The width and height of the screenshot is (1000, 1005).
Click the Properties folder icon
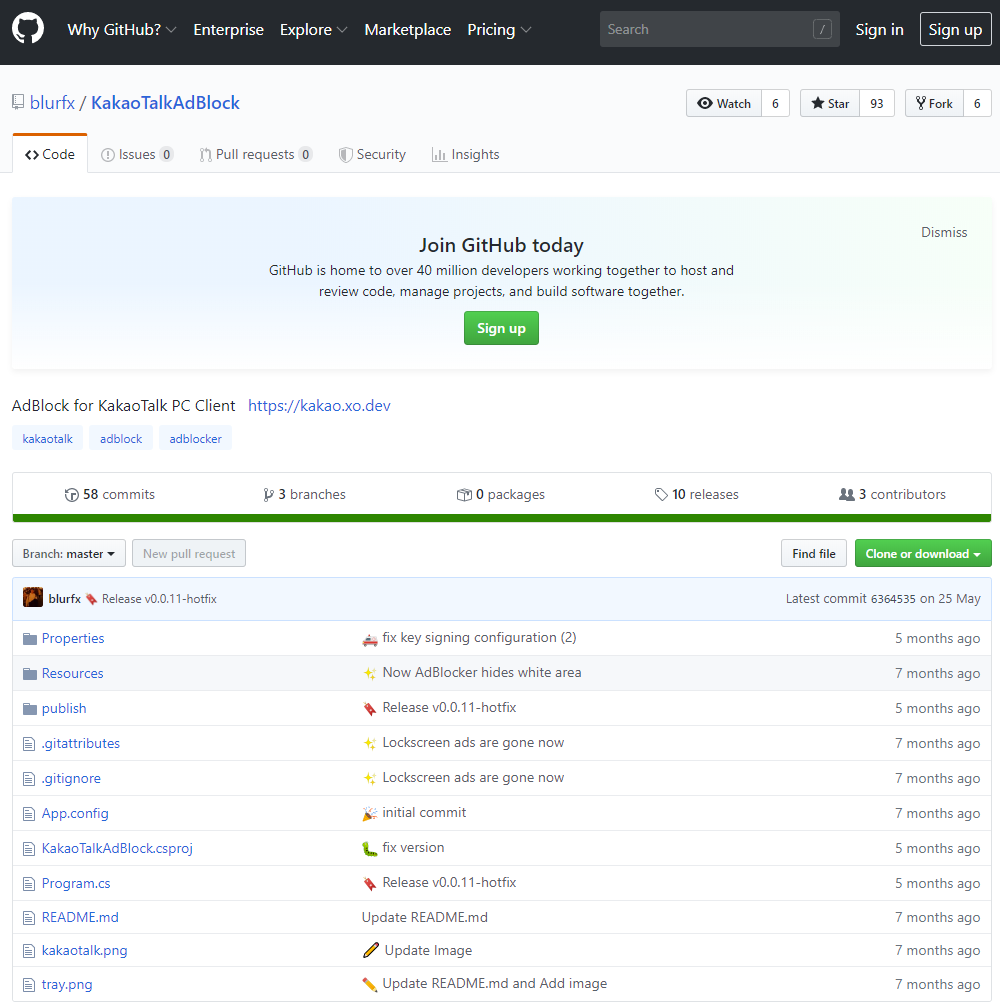point(29,639)
